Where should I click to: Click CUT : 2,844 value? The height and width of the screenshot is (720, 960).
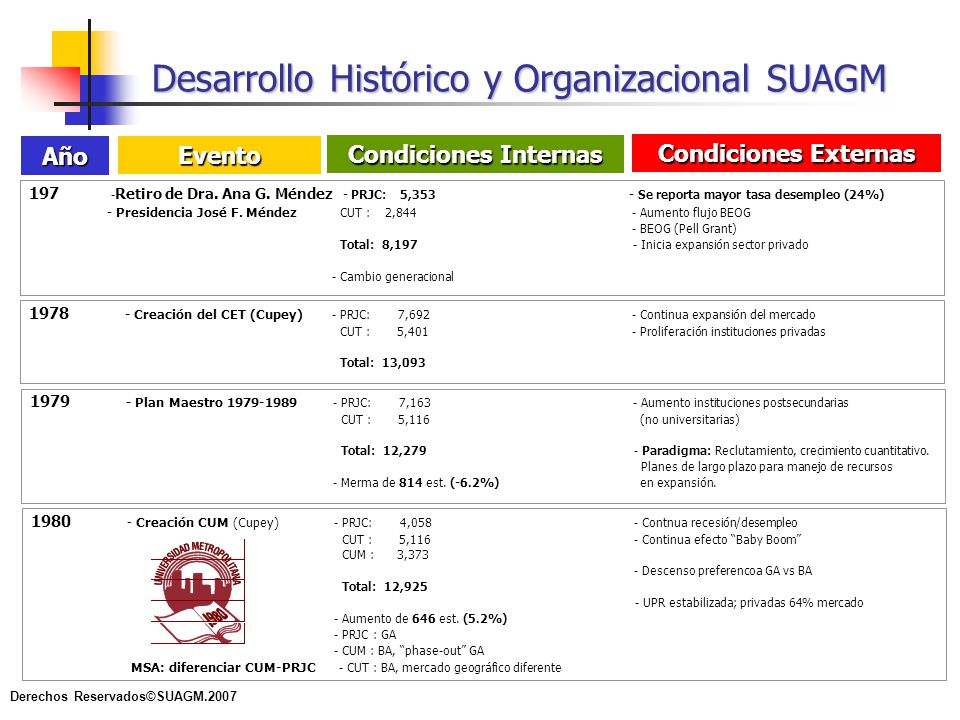pos(378,213)
